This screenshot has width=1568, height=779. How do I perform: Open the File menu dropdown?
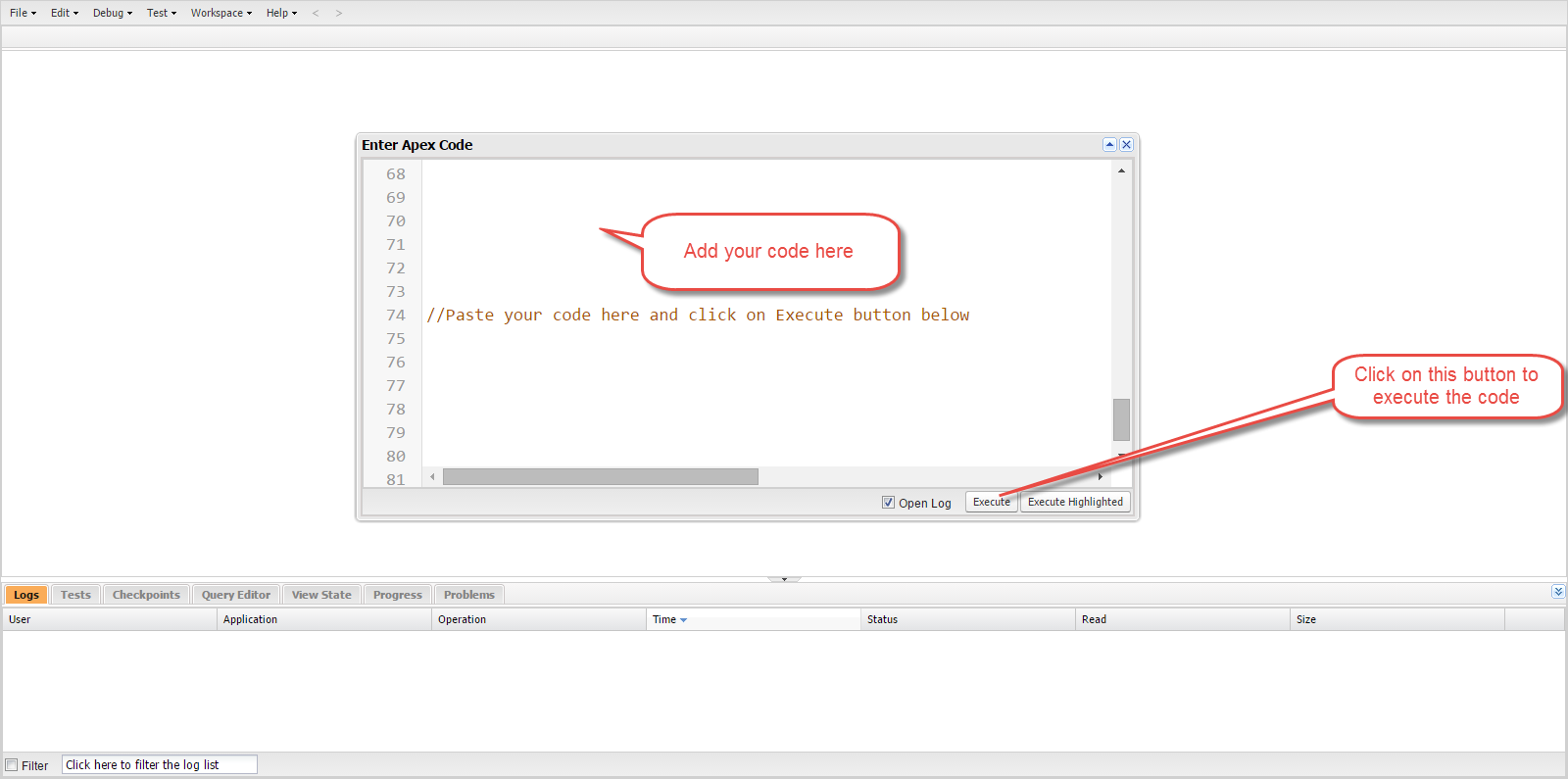pos(23,14)
